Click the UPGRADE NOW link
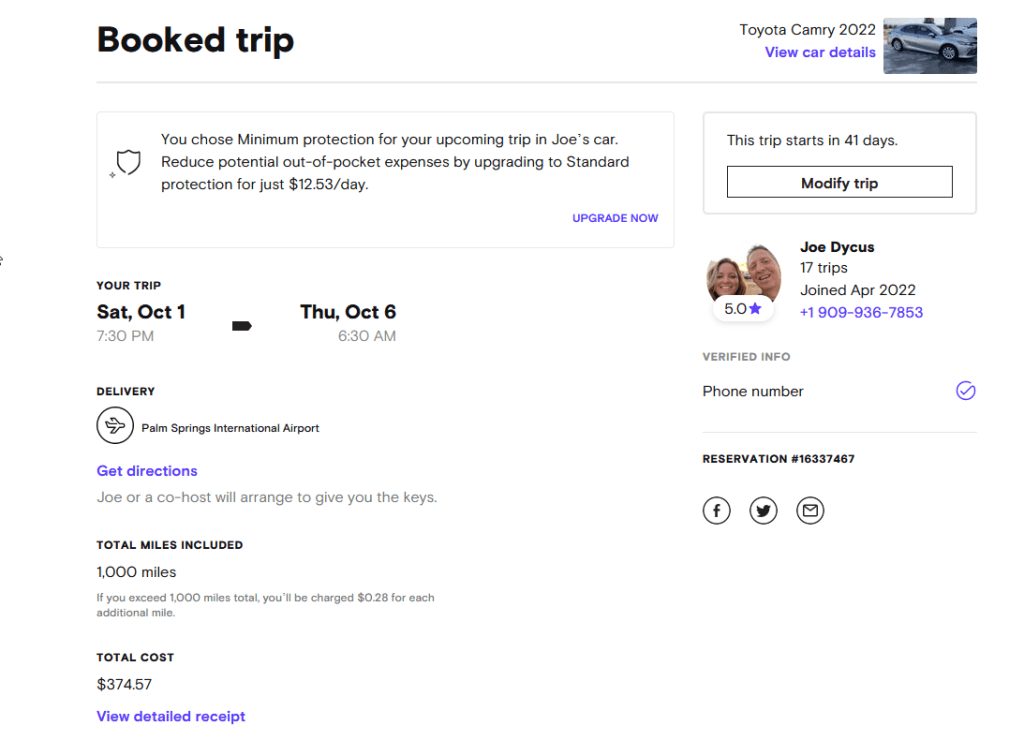Viewport: 1024px width, 755px height. 615,218
